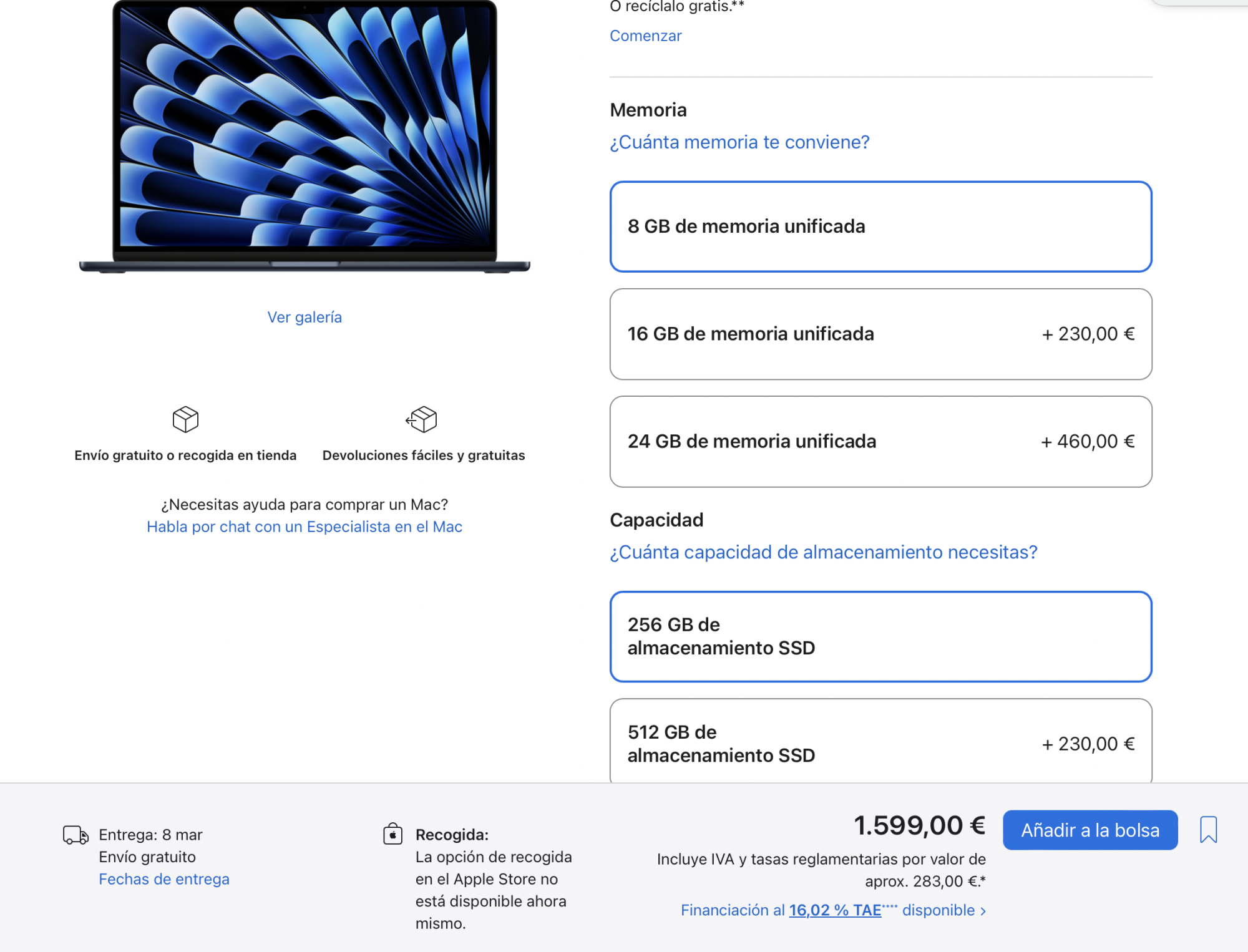This screenshot has width=1248, height=952.
Task: Choose 512 GB de almacenamiento SSD
Action: click(880, 742)
